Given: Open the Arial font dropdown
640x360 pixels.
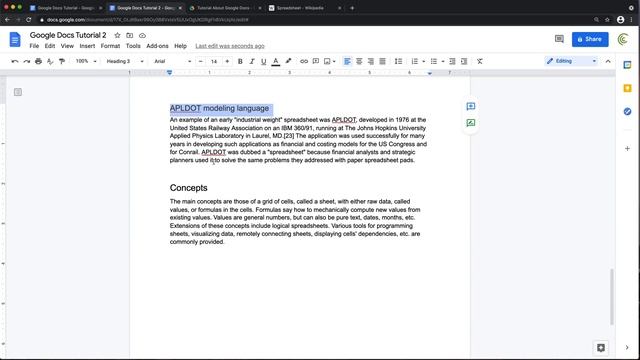Looking at the screenshot, I should coord(172,61).
